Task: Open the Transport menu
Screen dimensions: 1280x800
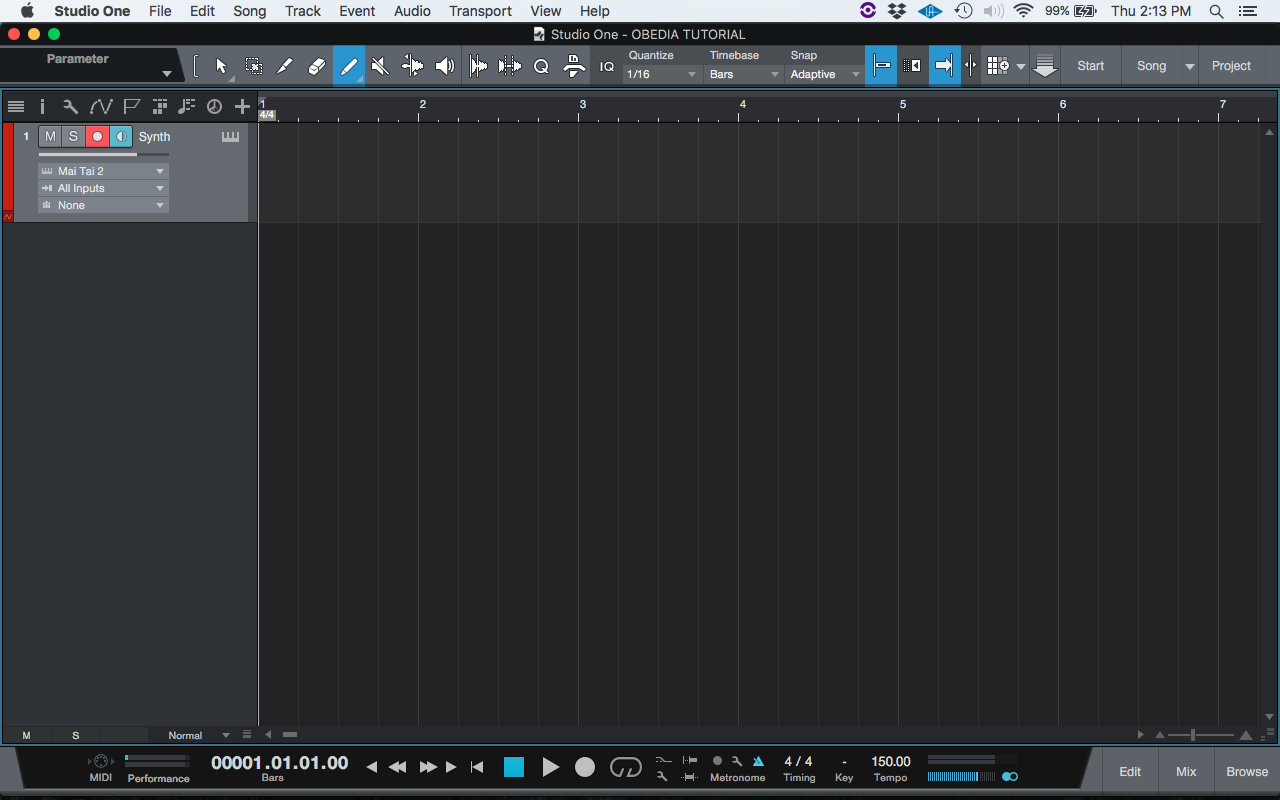Action: click(480, 11)
